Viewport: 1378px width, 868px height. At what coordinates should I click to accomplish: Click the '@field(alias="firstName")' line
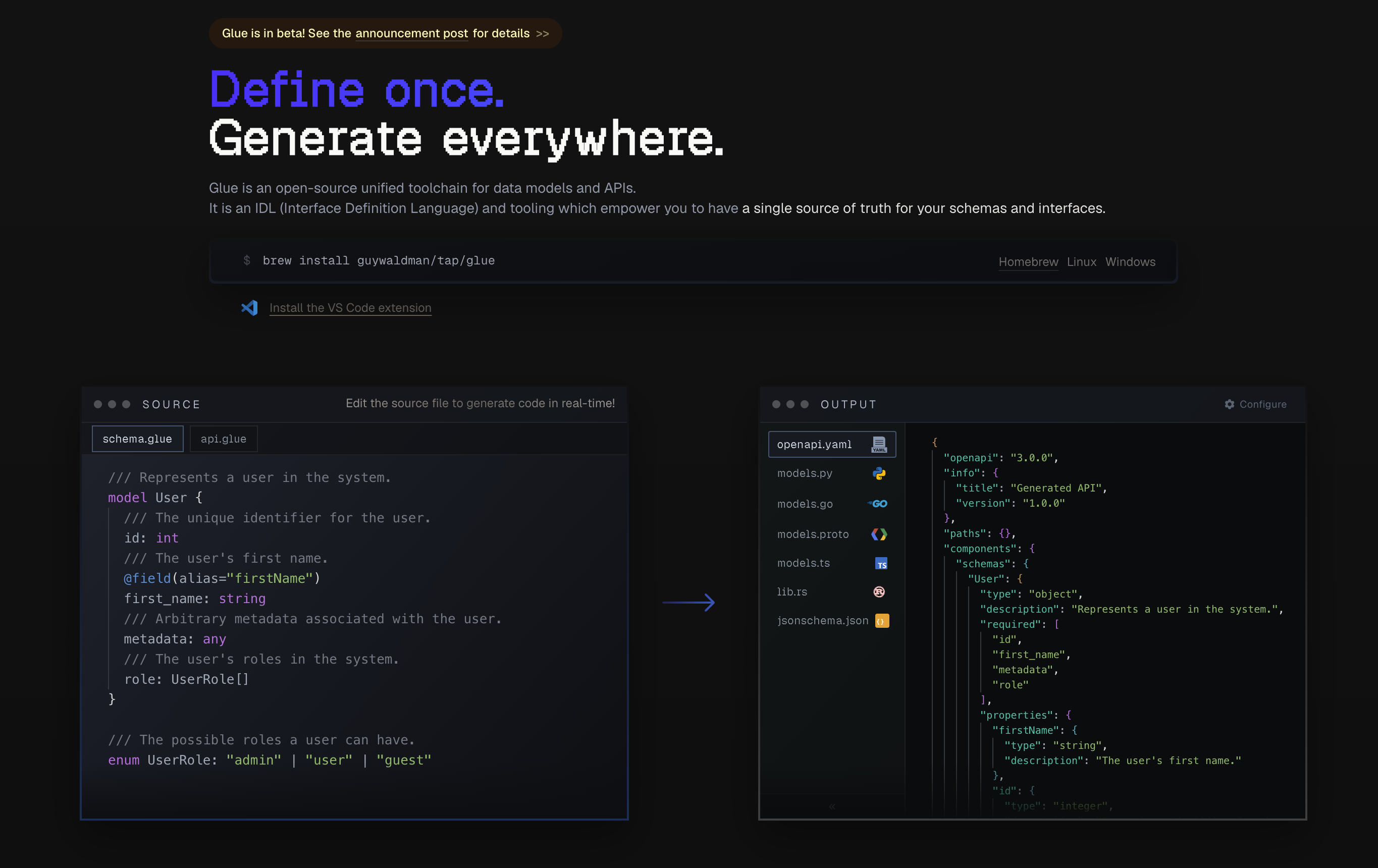pyautogui.click(x=222, y=578)
